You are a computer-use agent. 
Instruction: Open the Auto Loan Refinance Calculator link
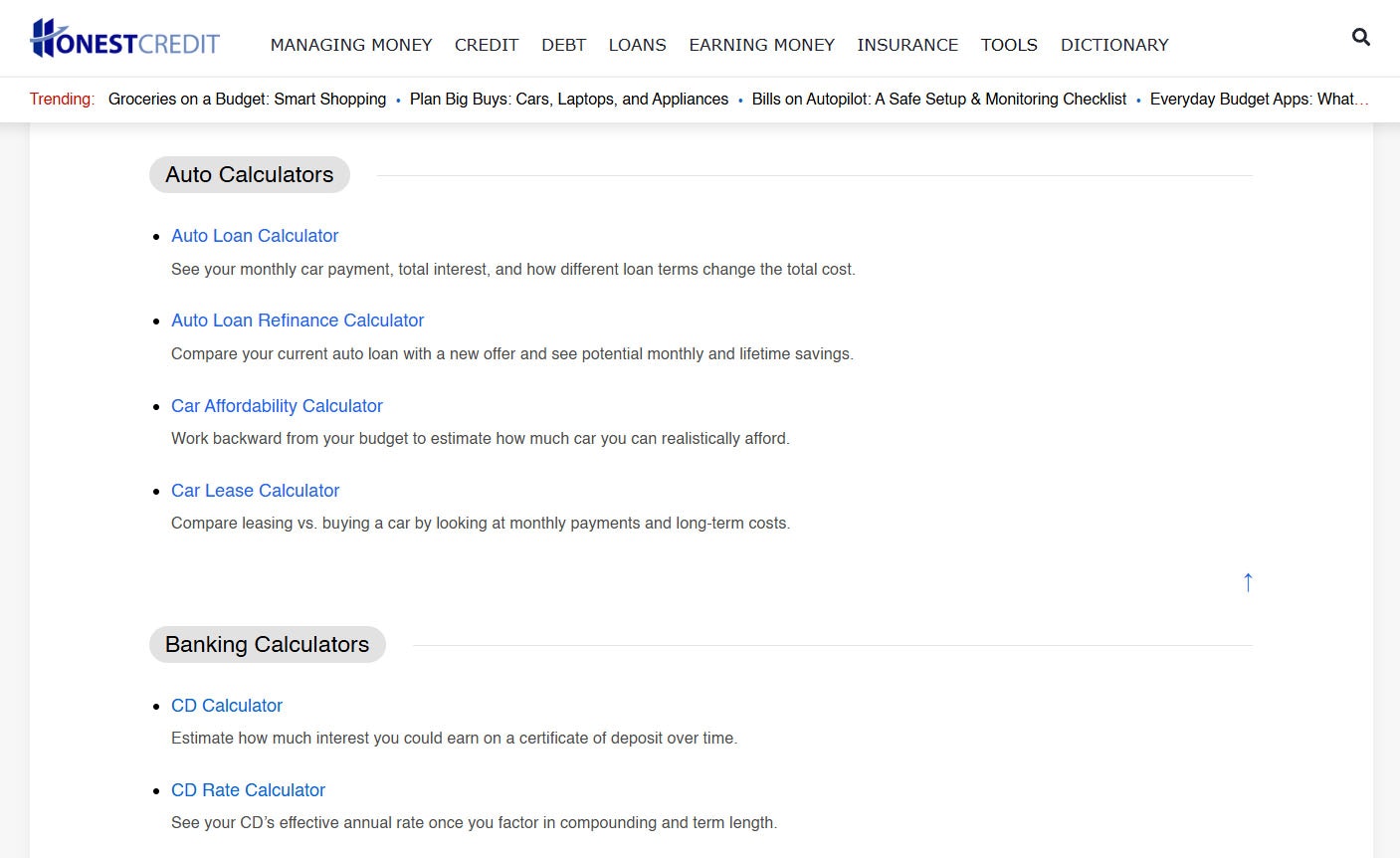pyautogui.click(x=298, y=321)
